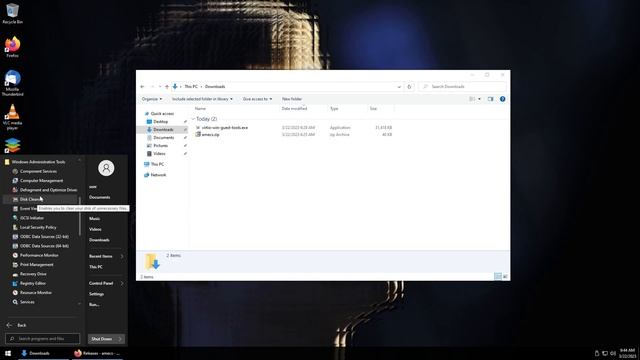Open Documents from the Start menu
Screen dimensions: 640x360
click(100, 197)
